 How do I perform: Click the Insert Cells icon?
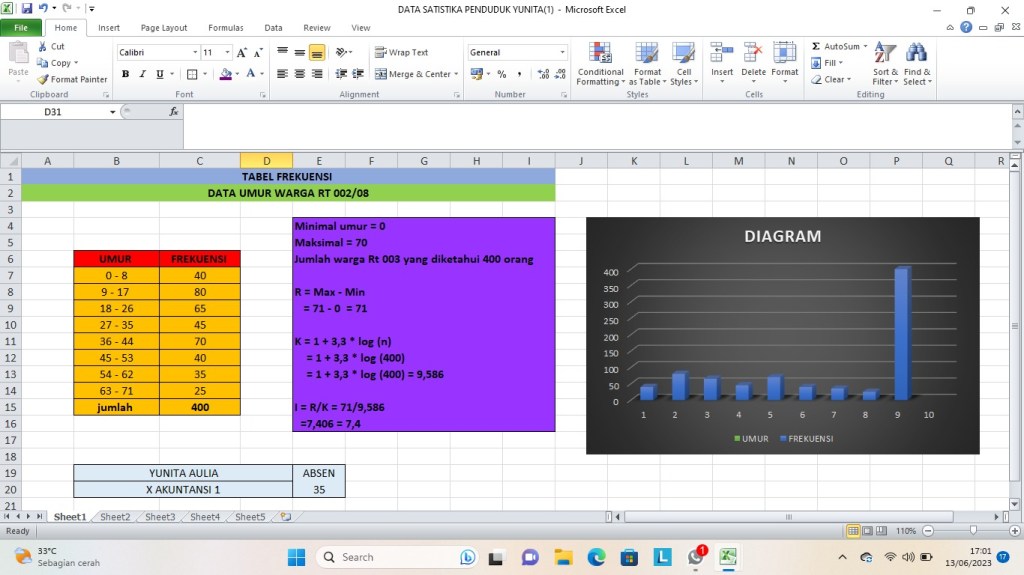721,54
